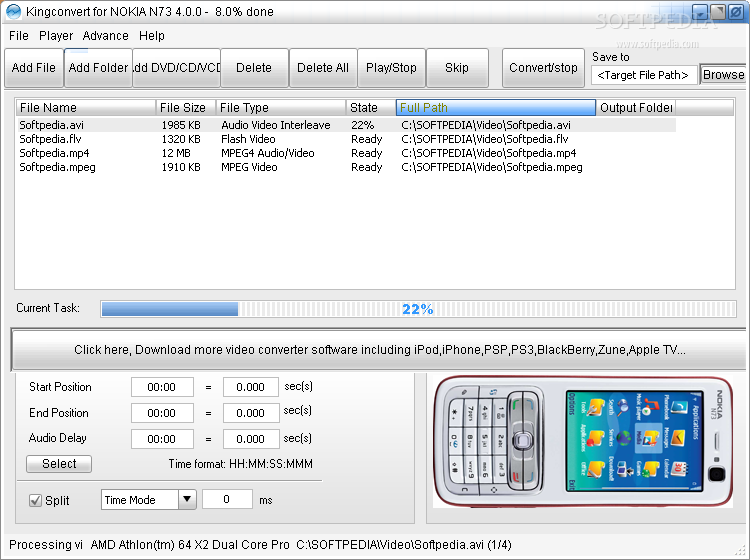Viewport: 750px width, 560px height.
Task: Open the Advance menu
Action: pos(105,36)
